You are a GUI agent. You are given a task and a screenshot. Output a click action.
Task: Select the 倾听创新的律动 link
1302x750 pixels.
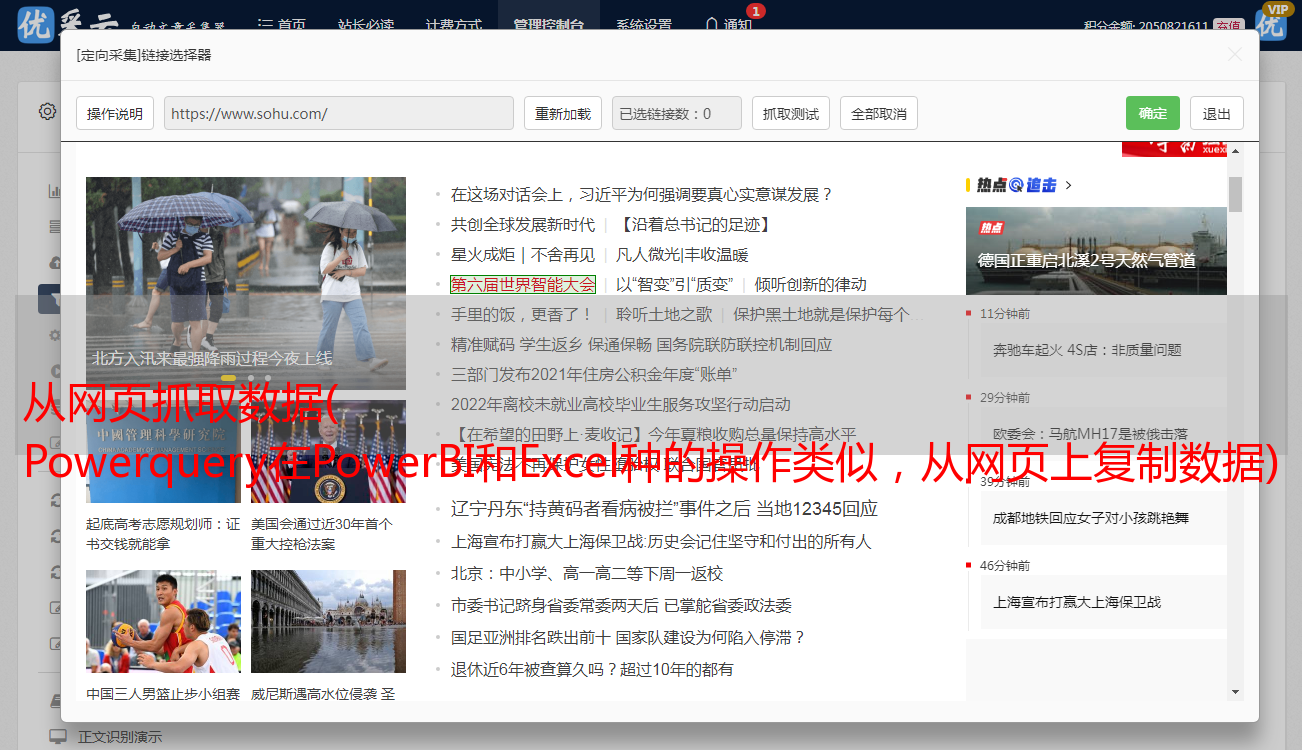(x=811, y=284)
